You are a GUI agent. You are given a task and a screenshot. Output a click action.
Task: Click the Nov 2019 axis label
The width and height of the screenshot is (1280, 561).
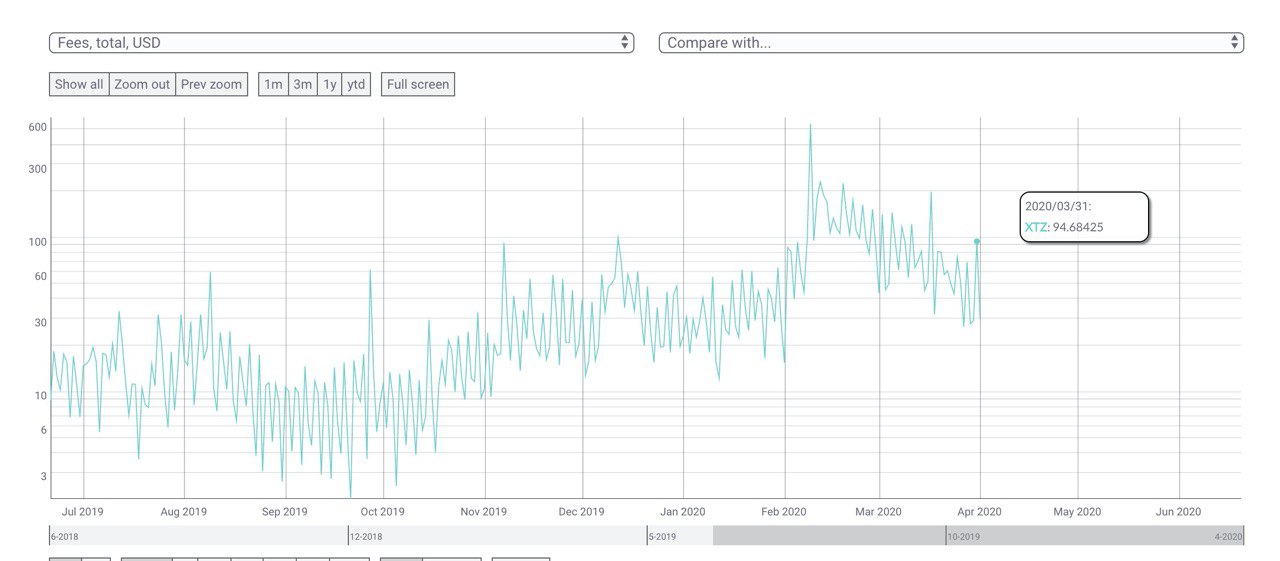(483, 512)
